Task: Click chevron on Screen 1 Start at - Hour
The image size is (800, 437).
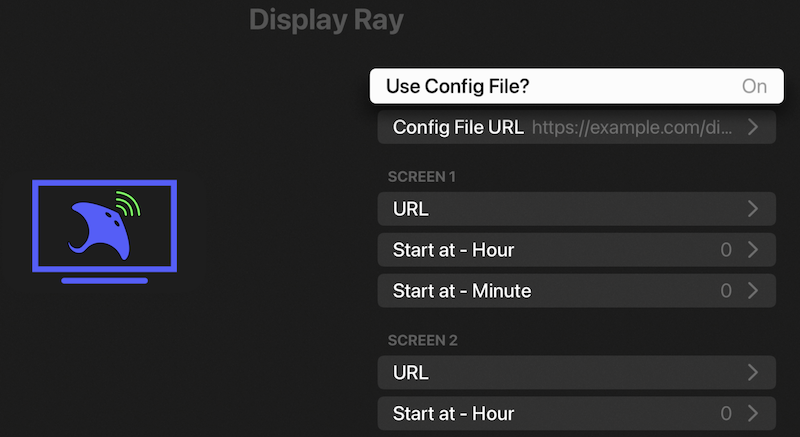Action: pyautogui.click(x=753, y=250)
